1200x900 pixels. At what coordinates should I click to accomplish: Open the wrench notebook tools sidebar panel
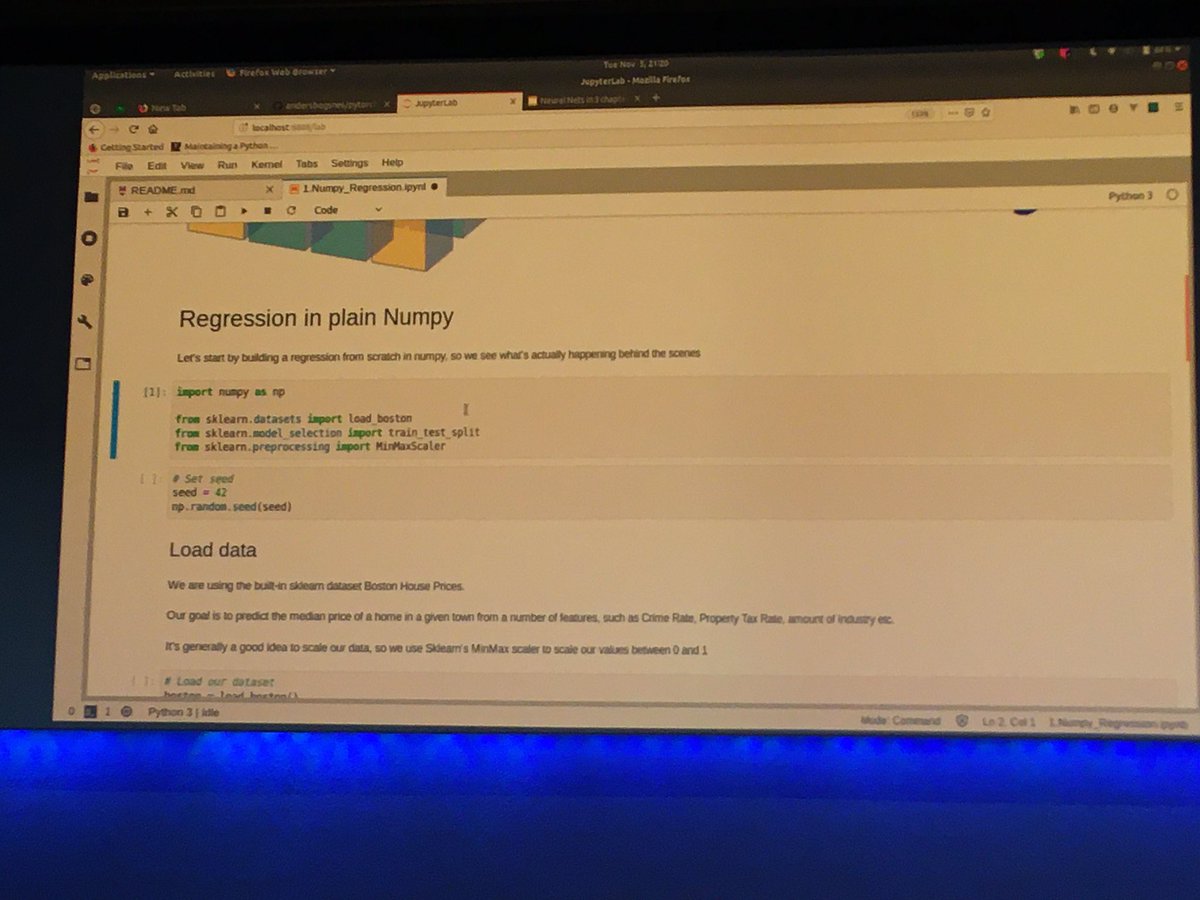point(84,322)
